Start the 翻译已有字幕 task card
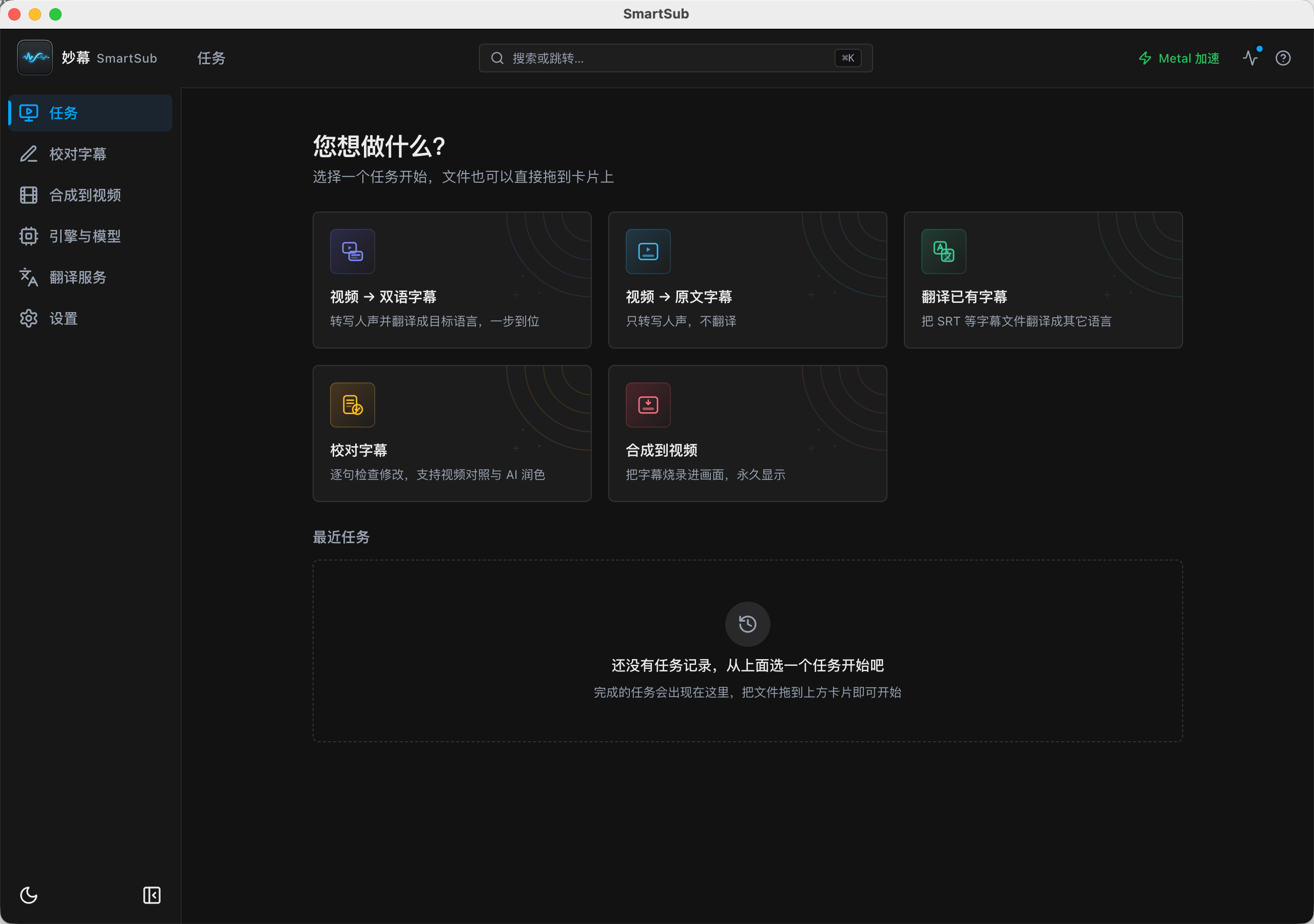 pos(1042,280)
